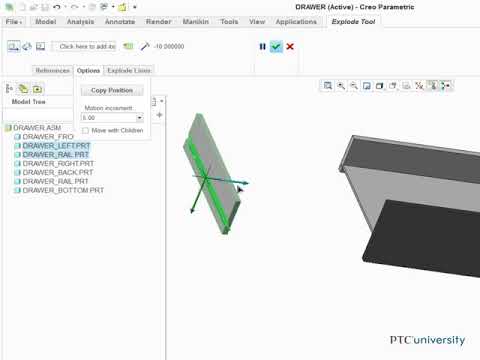480x360 pixels.
Task: Click the Open file icon in quick access toolbar
Action: pos(33,7)
